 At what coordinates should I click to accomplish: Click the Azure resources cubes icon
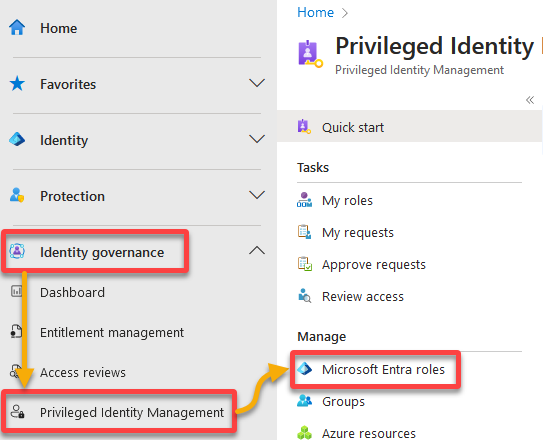pos(305,433)
